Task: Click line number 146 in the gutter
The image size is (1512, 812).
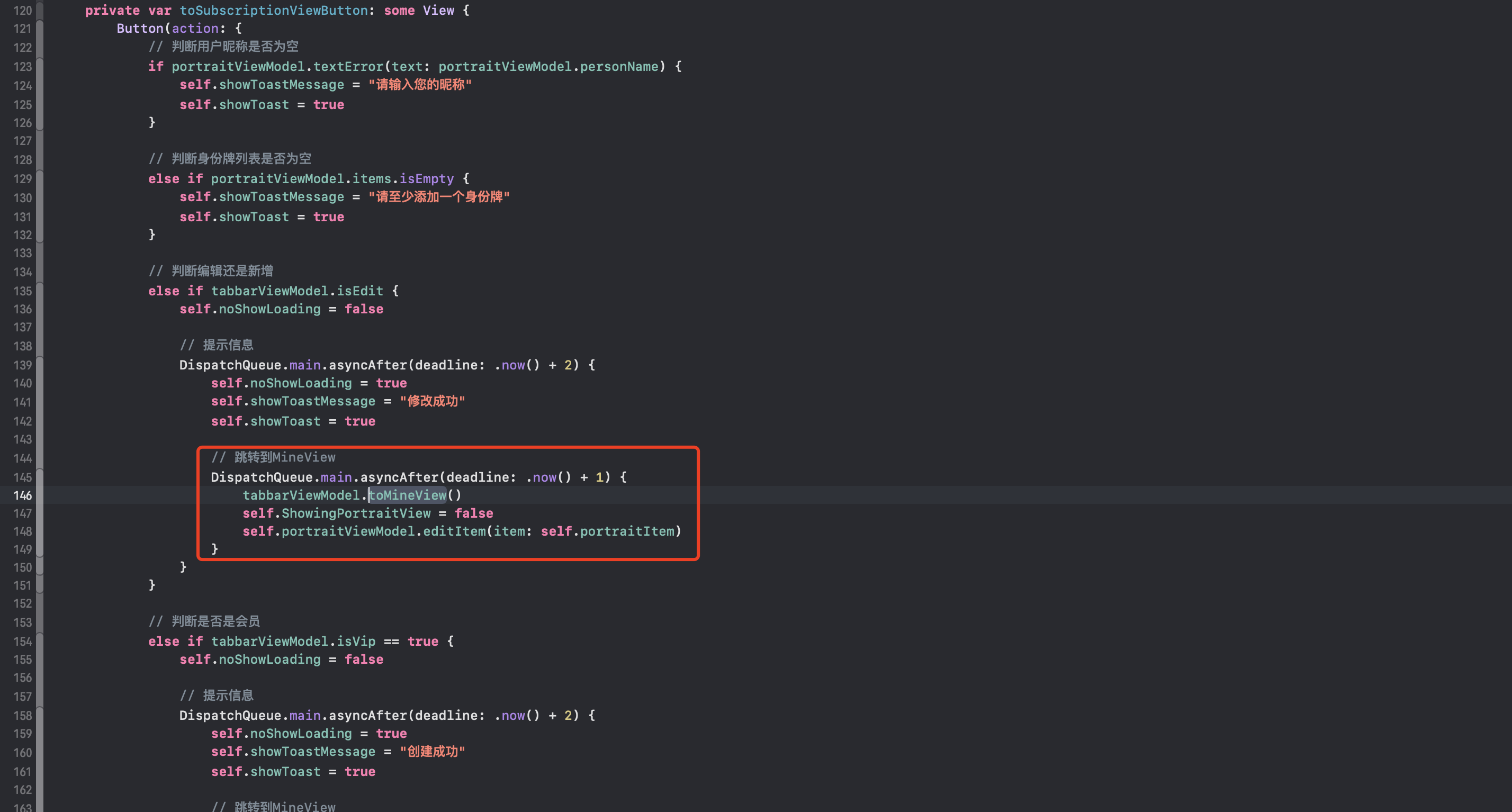Action: (x=23, y=495)
